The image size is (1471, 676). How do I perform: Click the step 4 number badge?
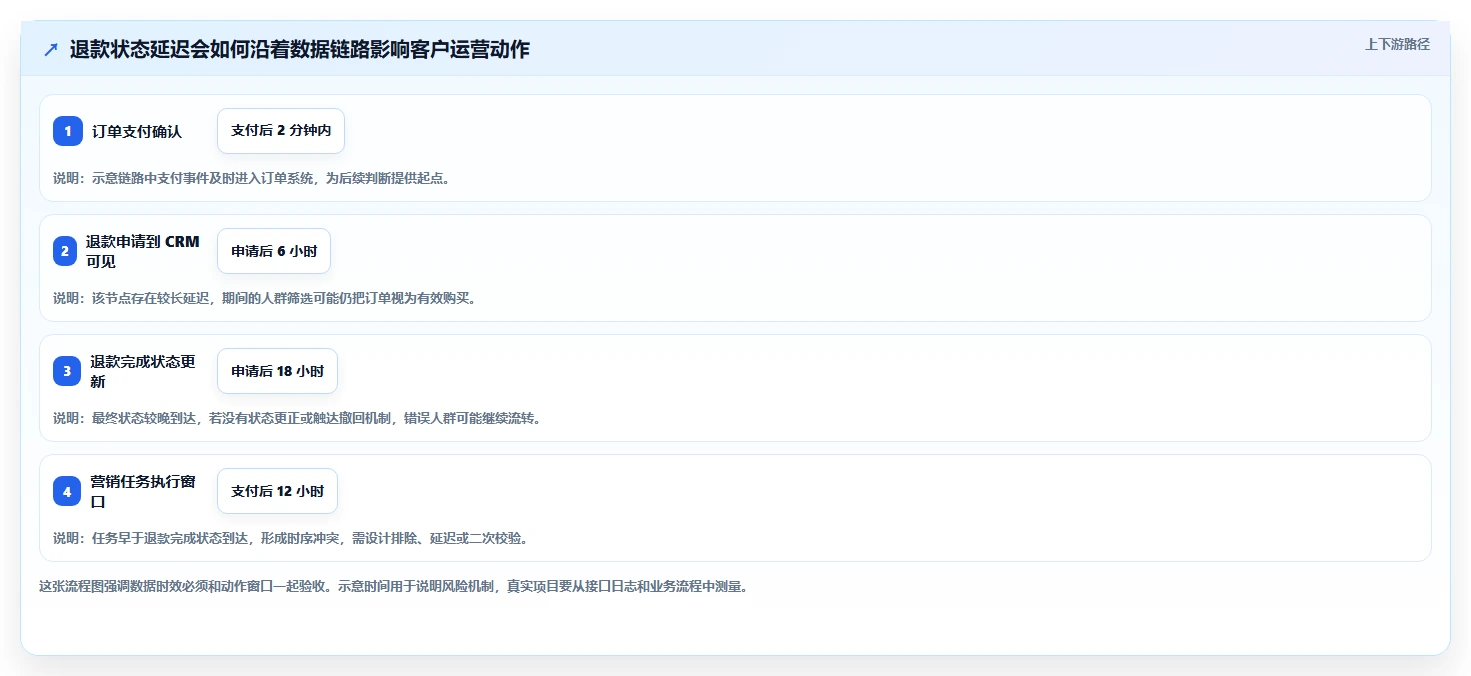(67, 491)
